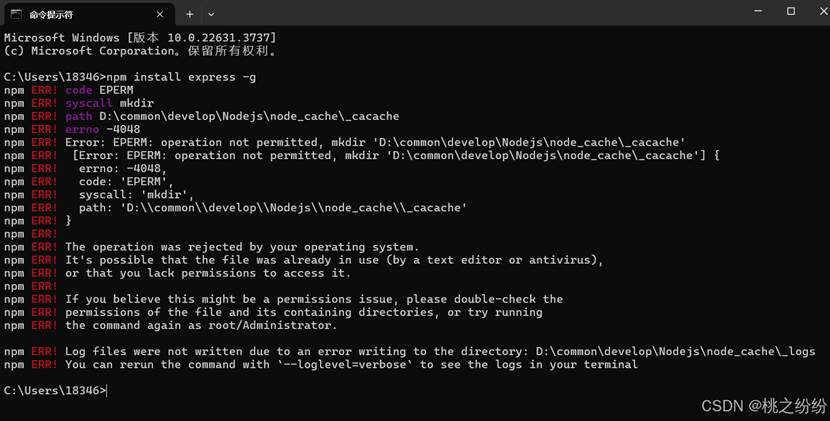830x421 pixels.
Task: Close the terminal window
Action: tap(824, 11)
